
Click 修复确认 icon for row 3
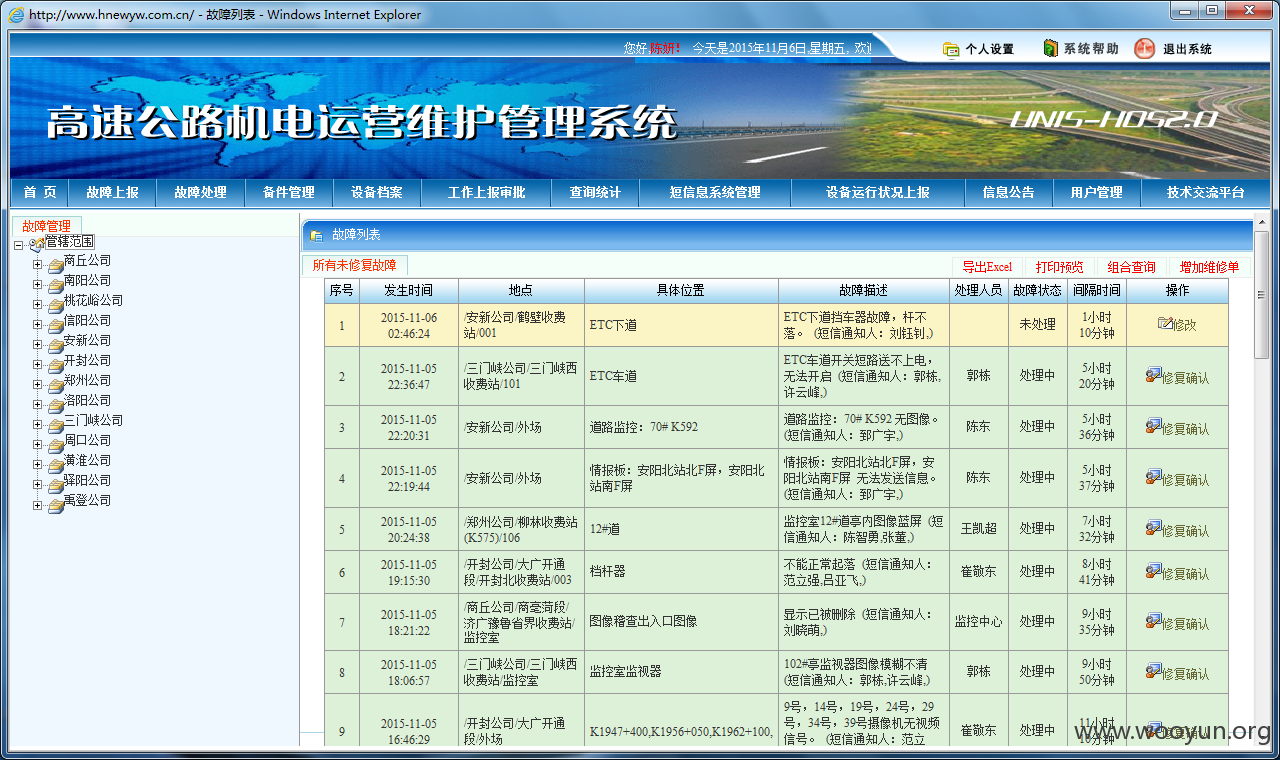click(x=1153, y=427)
